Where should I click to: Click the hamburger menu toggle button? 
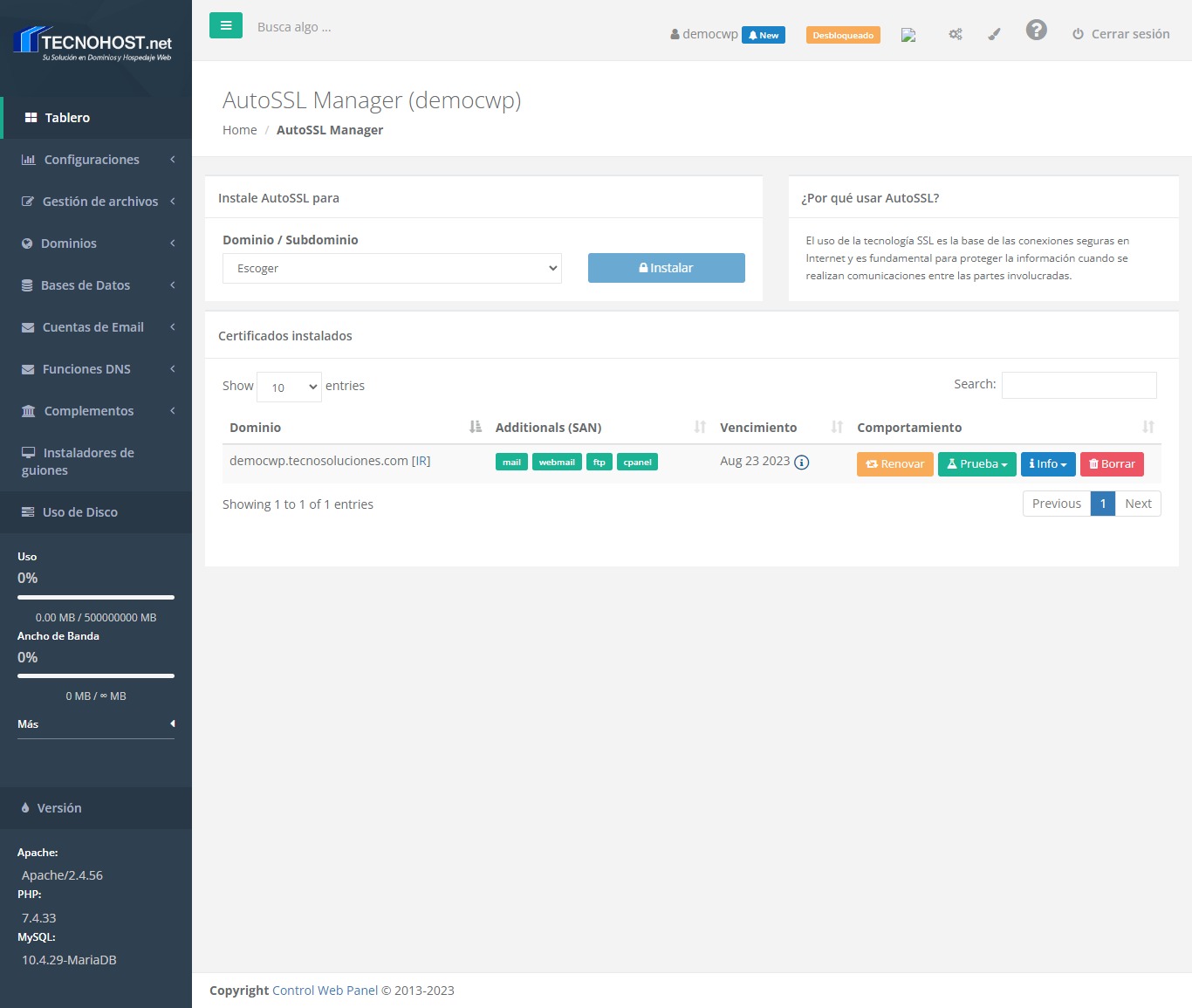225,26
